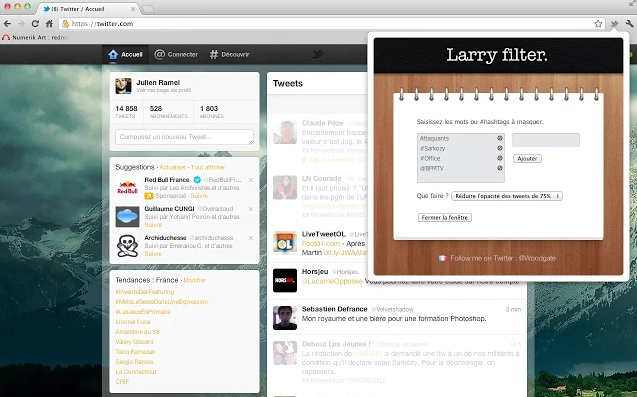The image size is (637, 397).
Task: Open the #InventeDesFeaturing trend
Action: [x=145, y=292]
